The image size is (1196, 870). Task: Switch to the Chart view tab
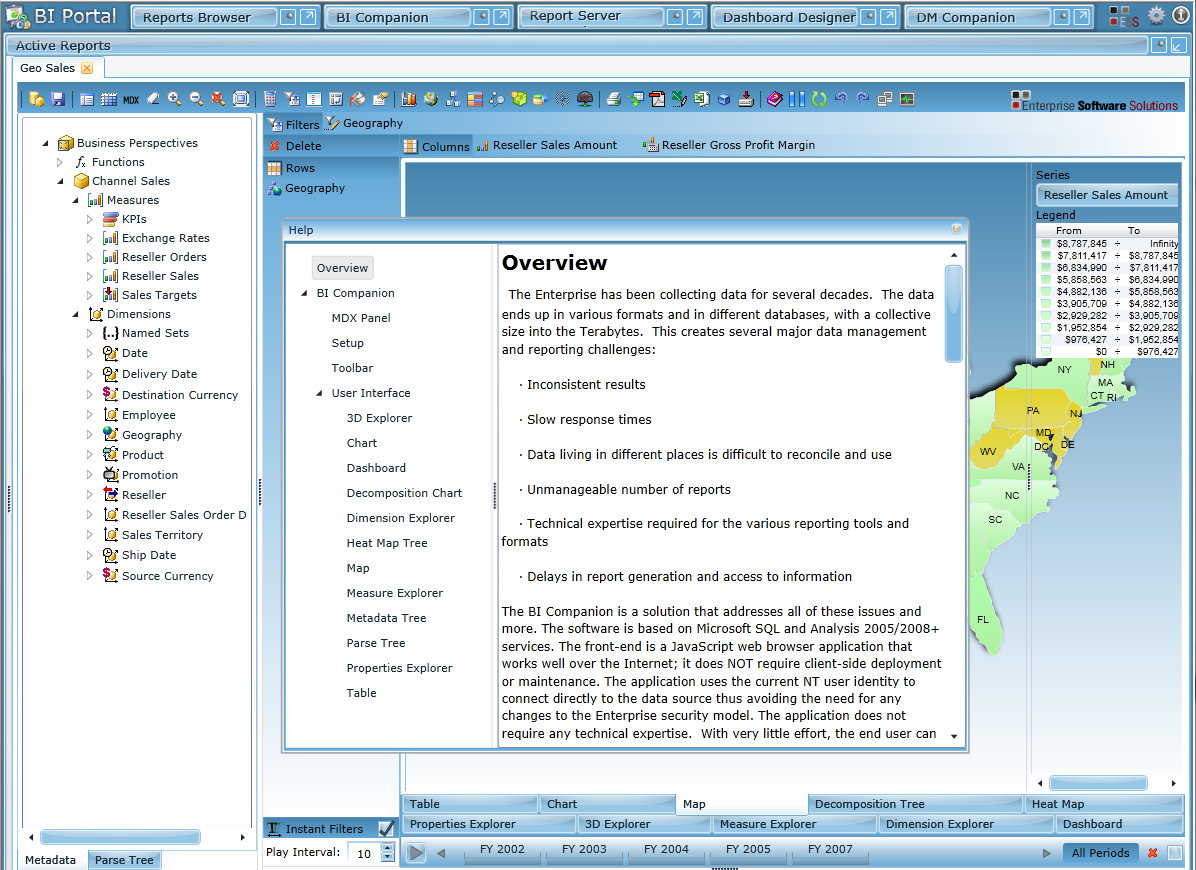607,804
